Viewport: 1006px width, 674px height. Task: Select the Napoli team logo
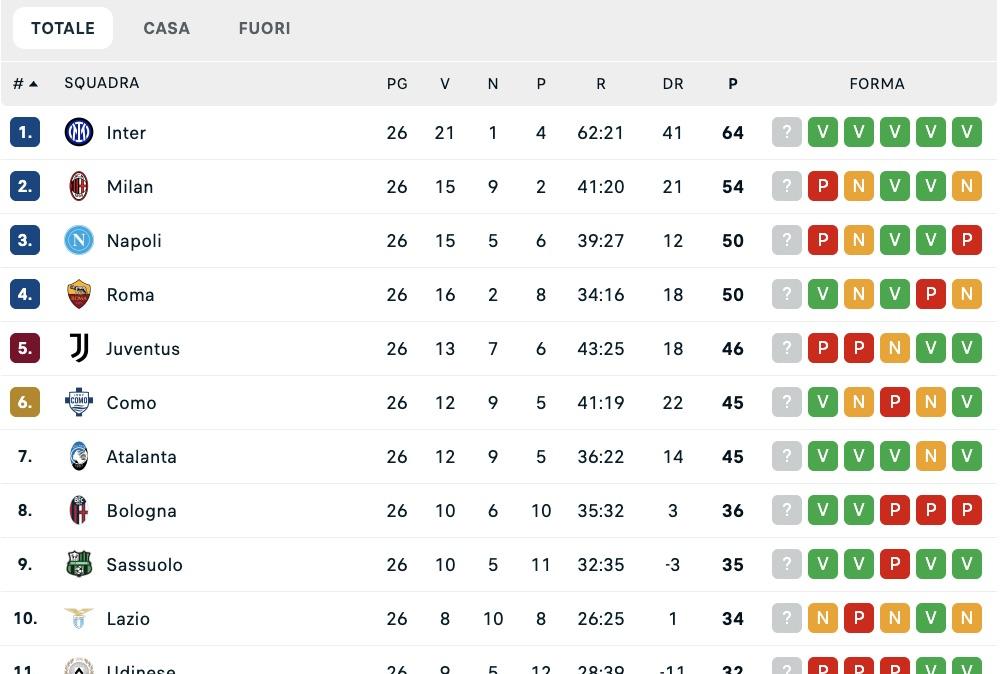click(79, 240)
